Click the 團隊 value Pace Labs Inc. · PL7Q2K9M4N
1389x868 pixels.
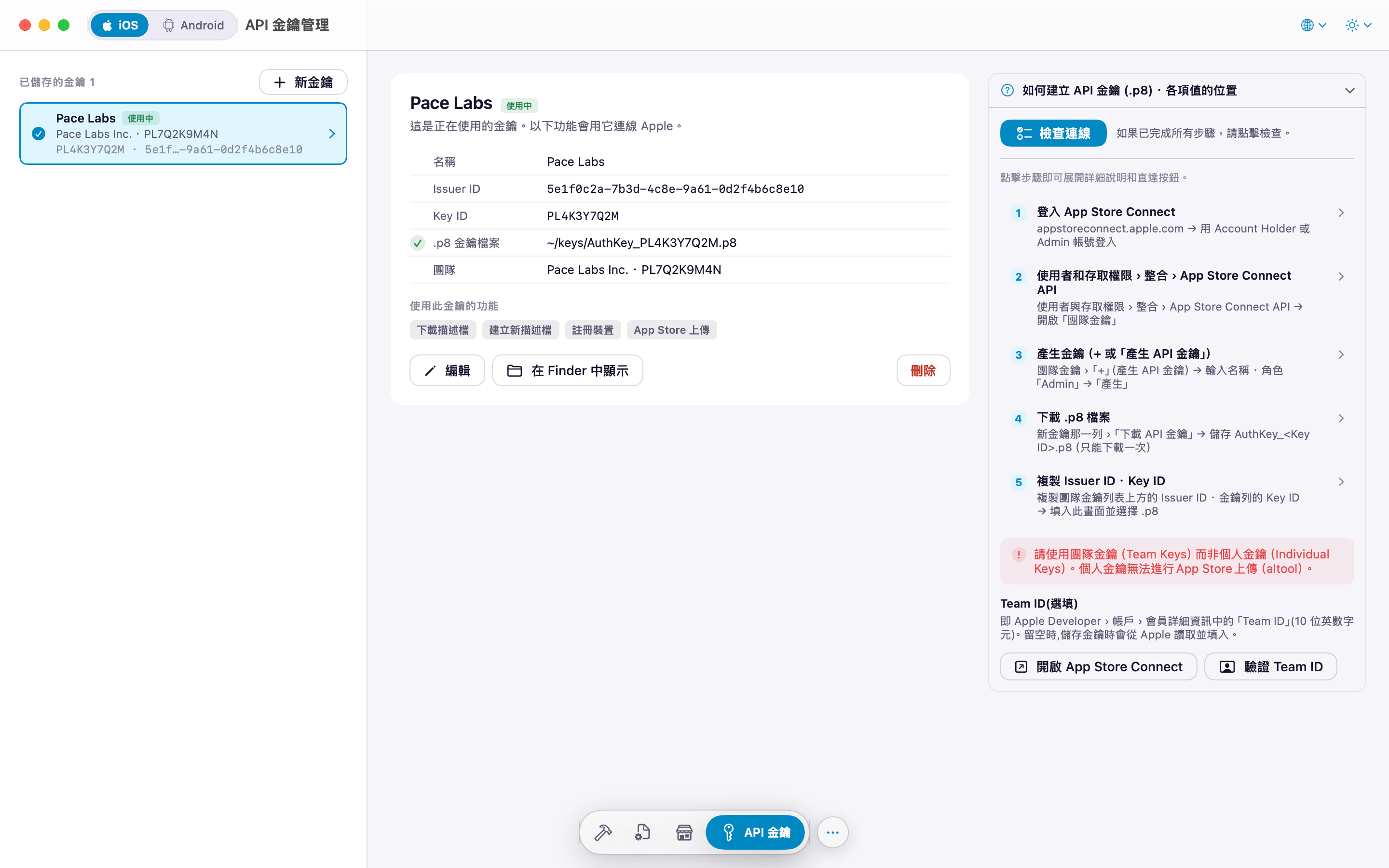click(x=634, y=270)
